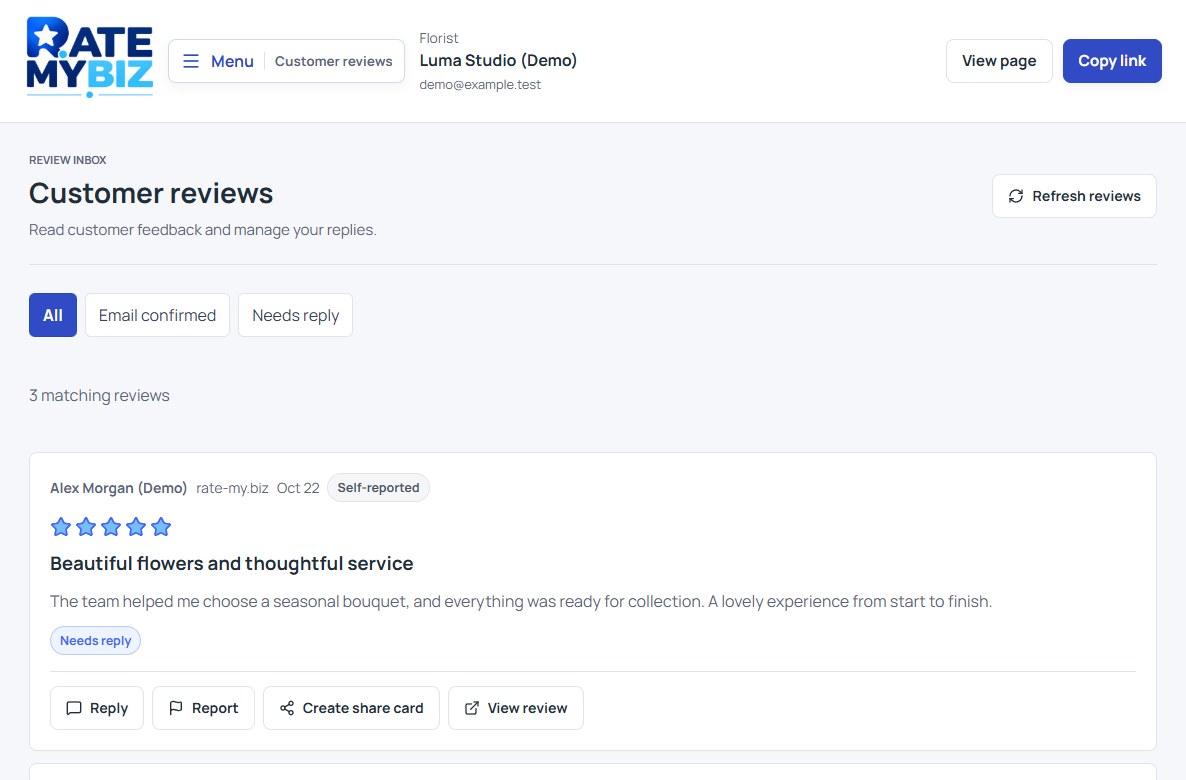Click the REVIEW INBOX label

(68, 160)
